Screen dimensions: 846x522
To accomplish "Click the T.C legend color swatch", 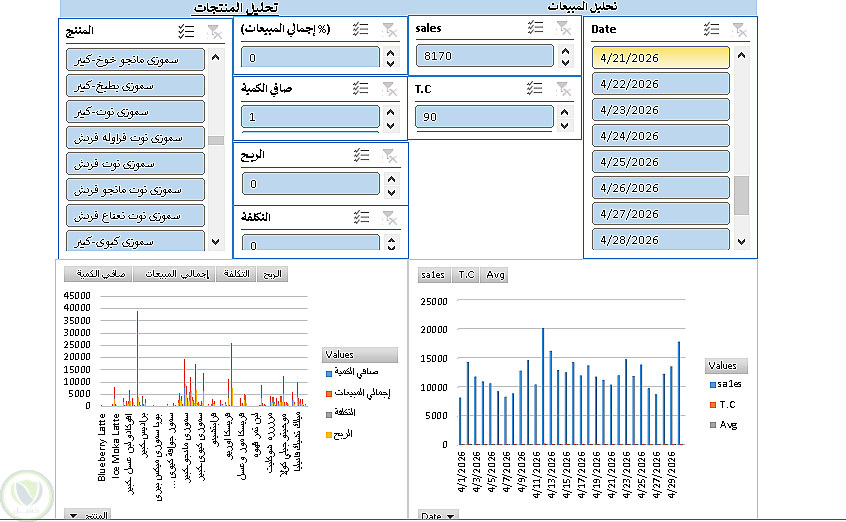I will click(x=713, y=404).
